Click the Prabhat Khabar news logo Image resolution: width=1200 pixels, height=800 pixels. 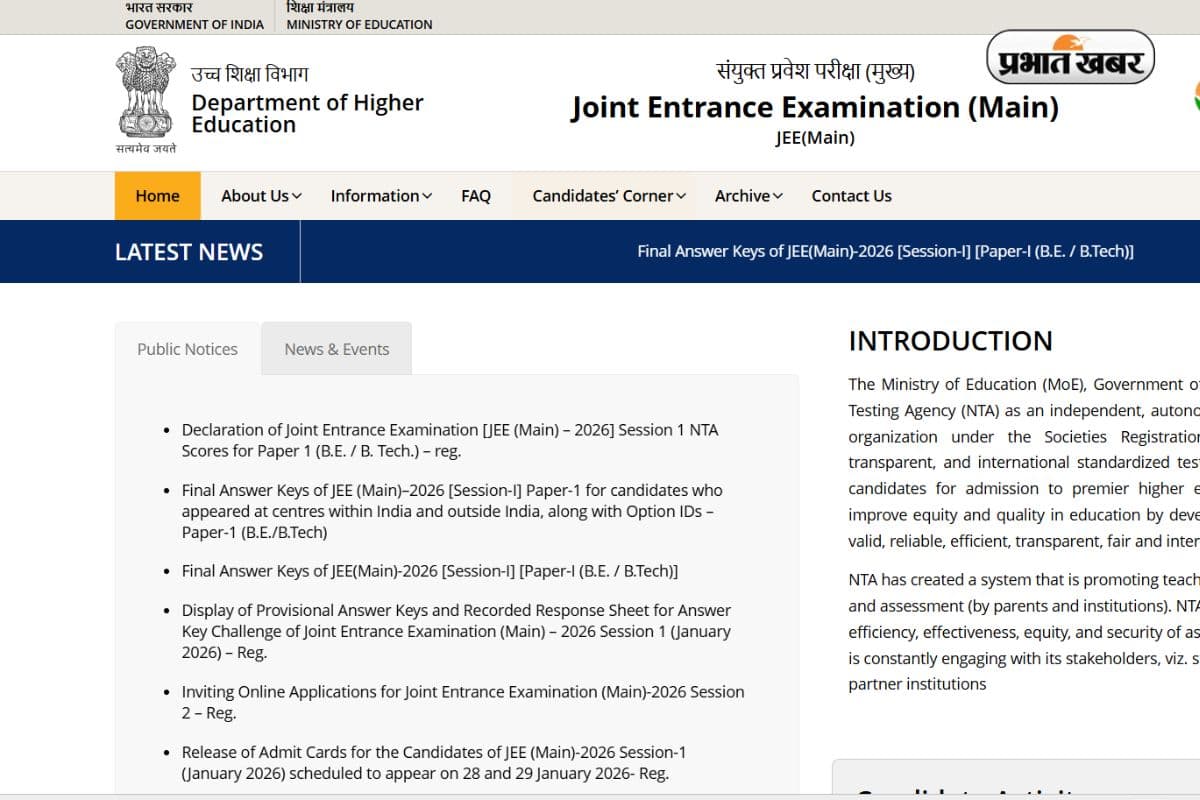tap(1069, 58)
